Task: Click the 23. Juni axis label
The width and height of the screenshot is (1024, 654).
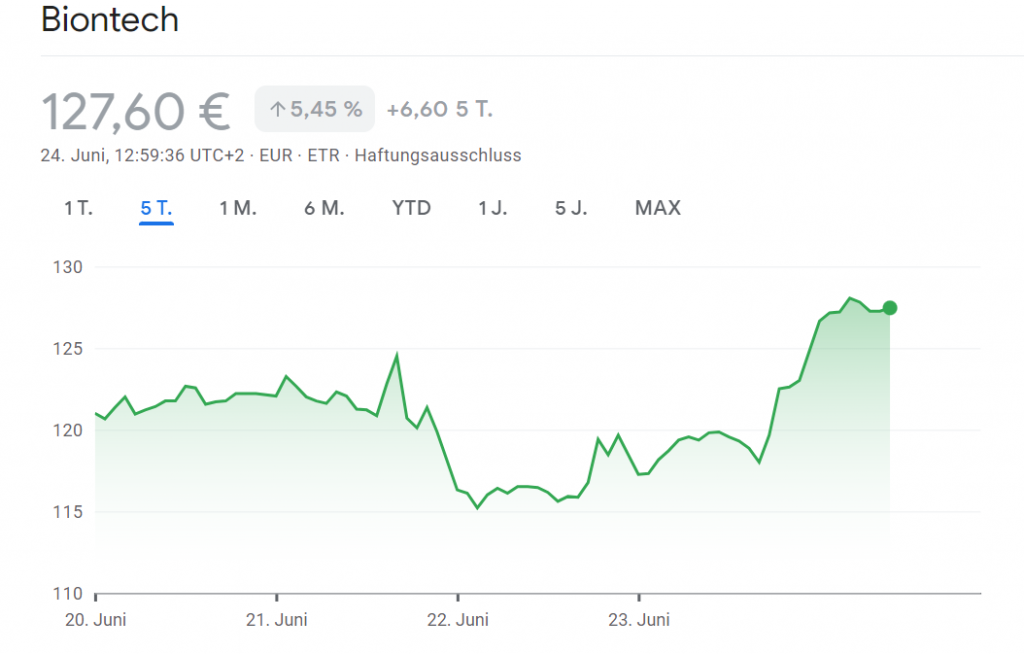Action: coord(639,620)
